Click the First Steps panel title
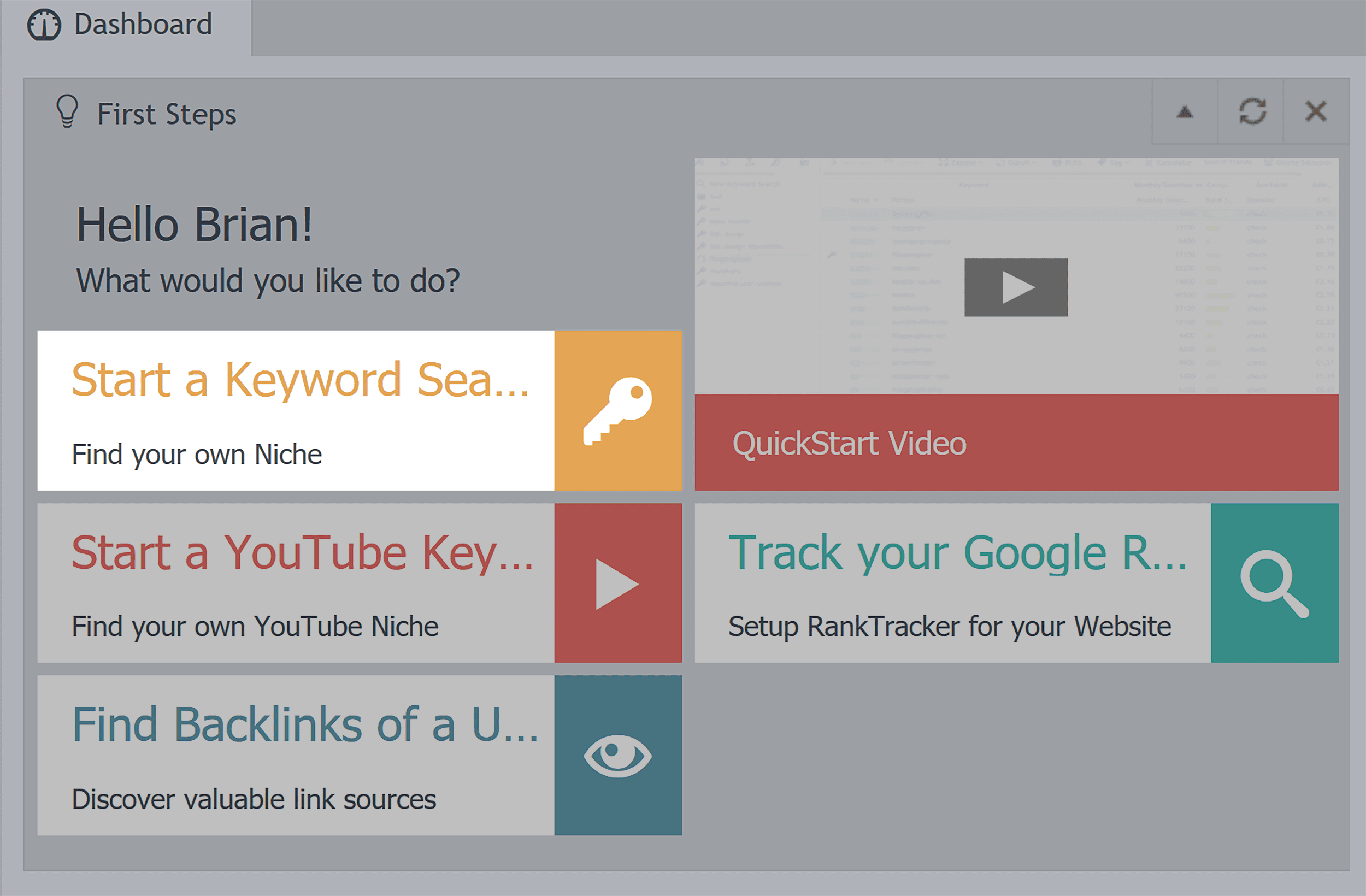 (x=167, y=114)
